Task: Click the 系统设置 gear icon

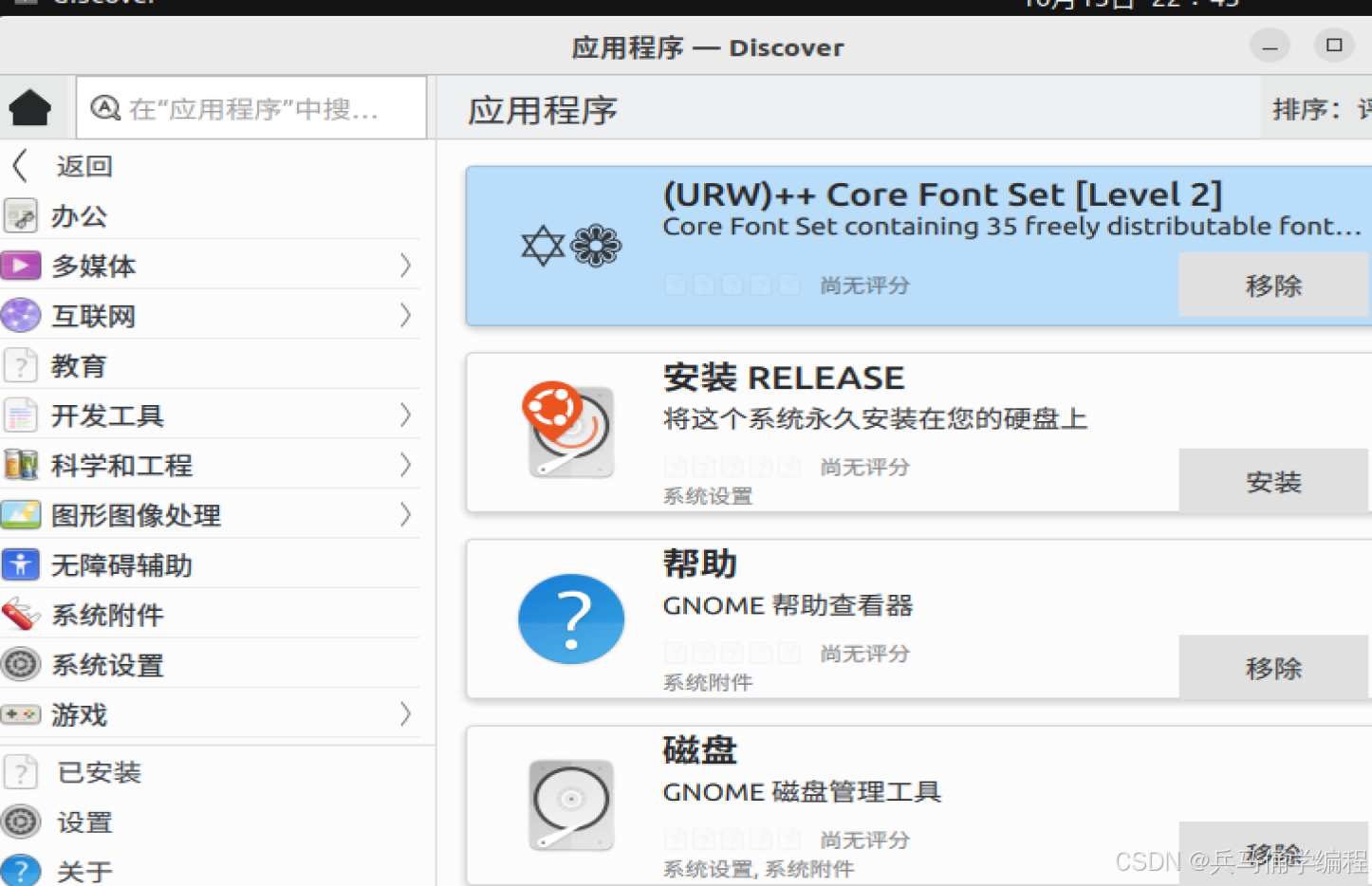Action: coord(21,664)
